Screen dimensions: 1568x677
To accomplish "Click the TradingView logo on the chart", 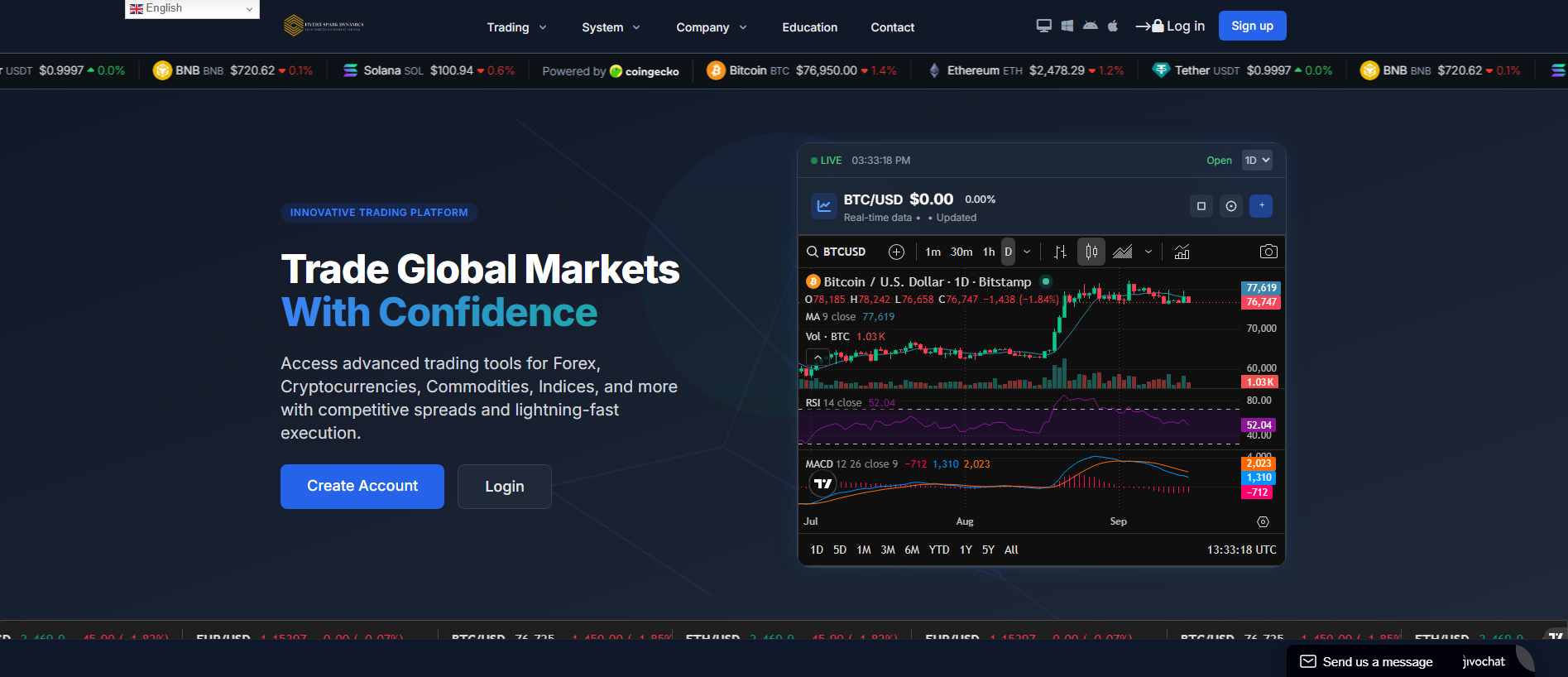I will pos(823,483).
